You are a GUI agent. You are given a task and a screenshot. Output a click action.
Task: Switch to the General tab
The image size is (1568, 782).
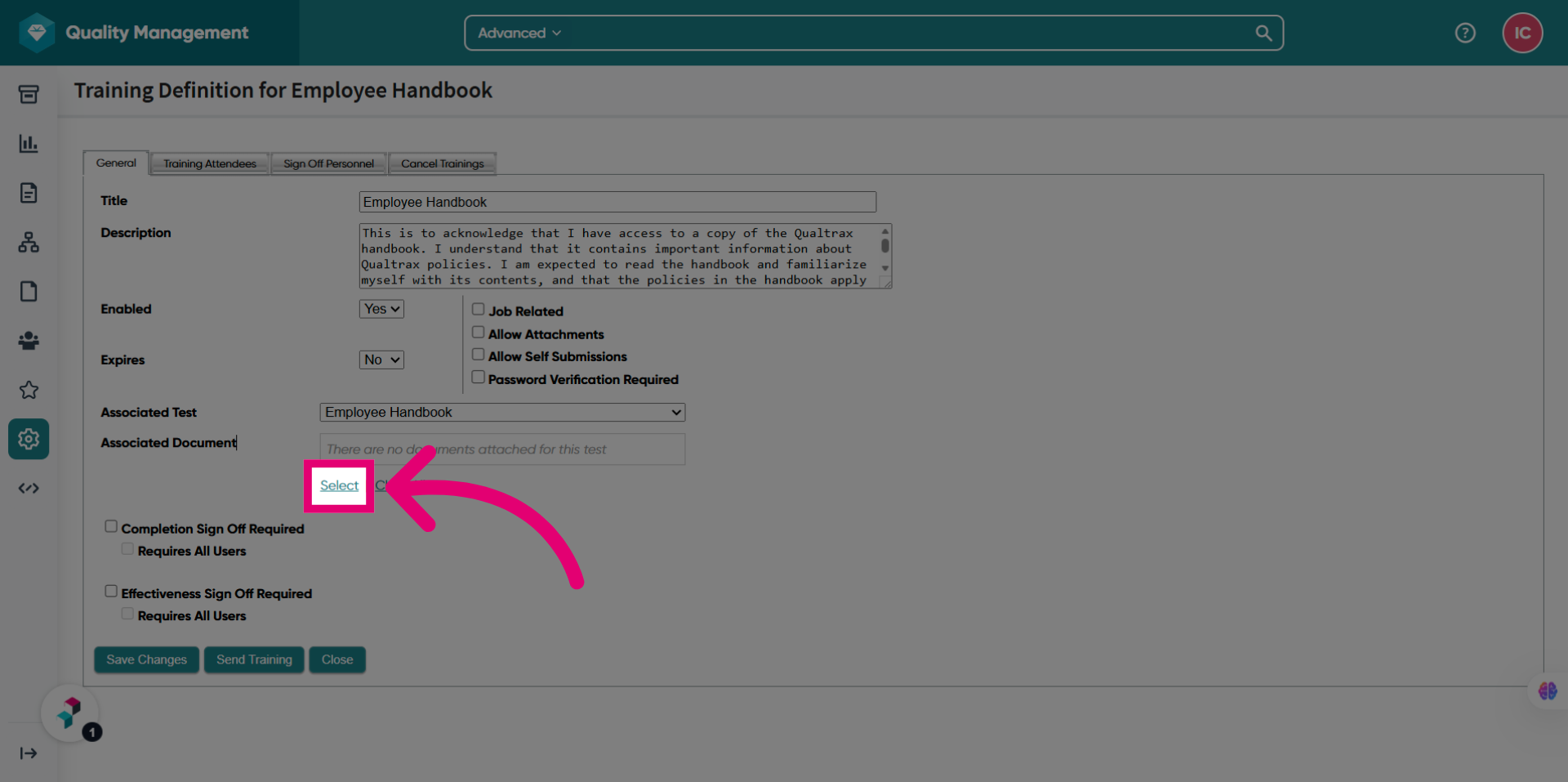click(x=116, y=163)
